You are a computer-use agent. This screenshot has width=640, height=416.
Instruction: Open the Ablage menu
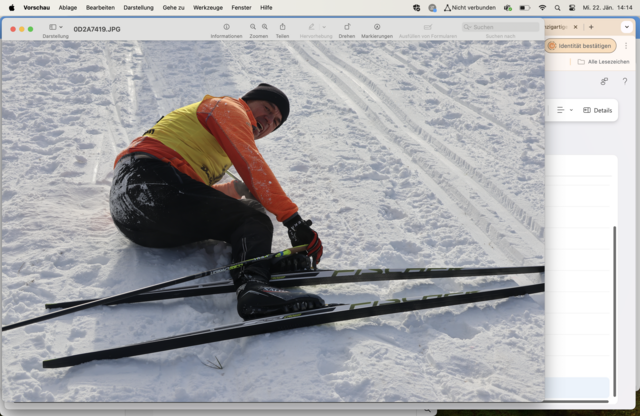tap(68, 7)
